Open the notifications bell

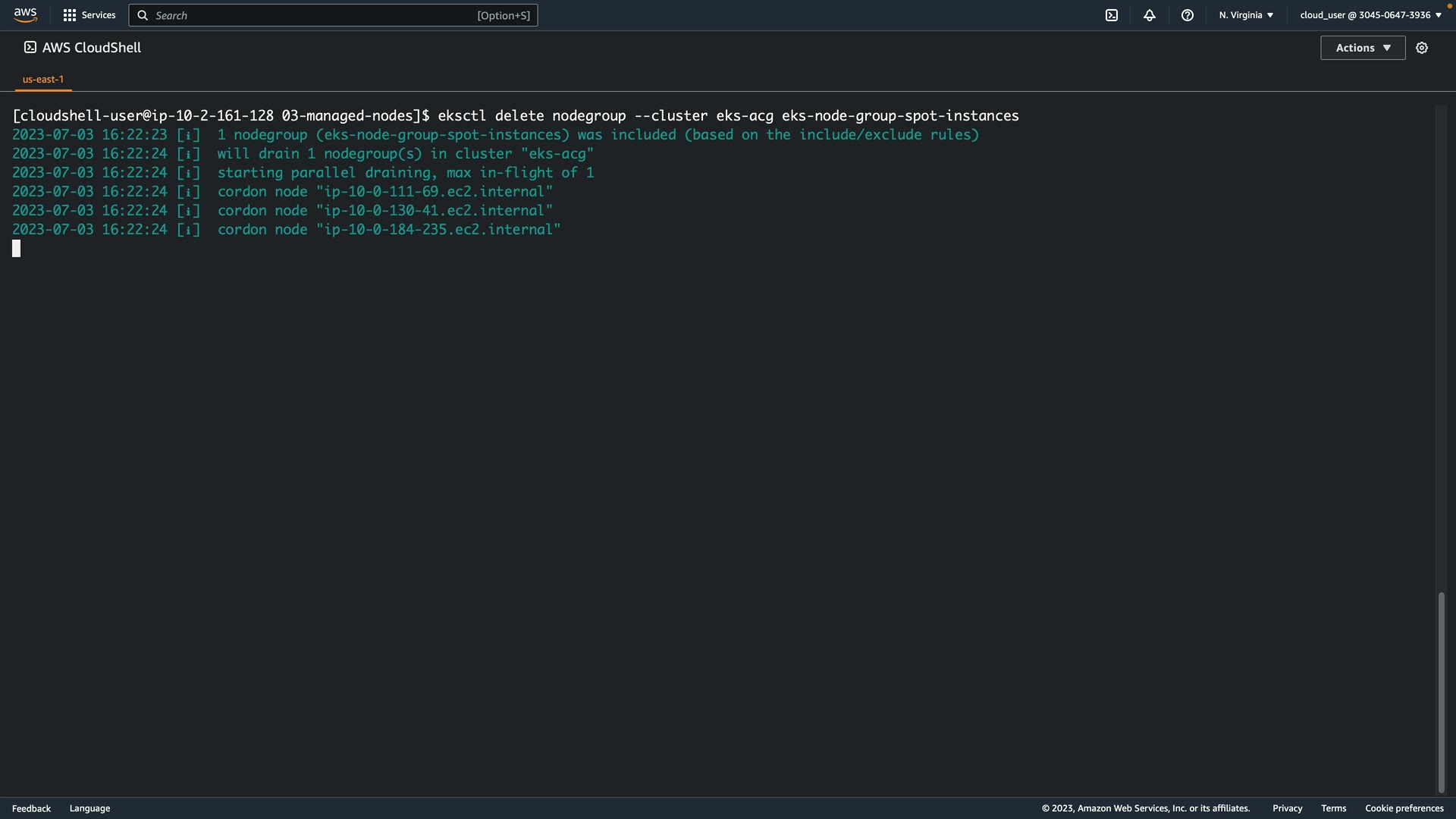[1150, 15]
